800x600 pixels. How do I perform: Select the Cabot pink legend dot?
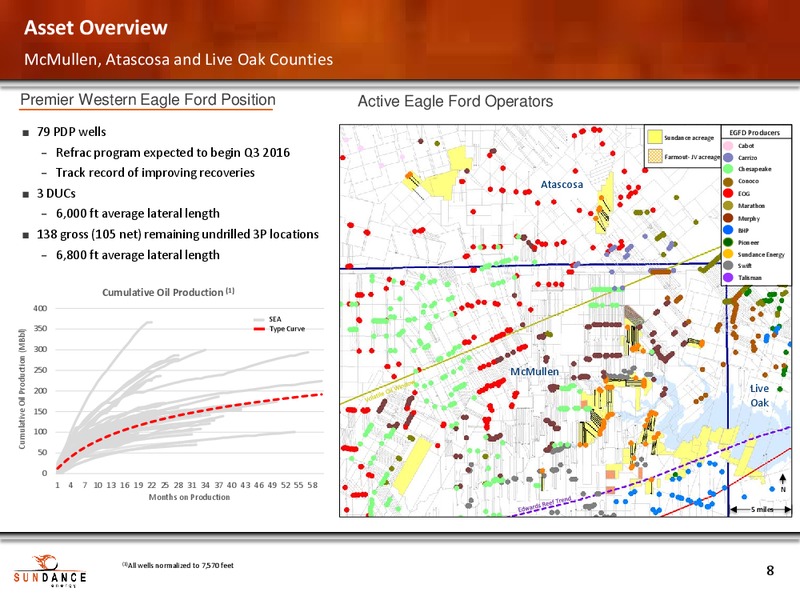[x=728, y=146]
